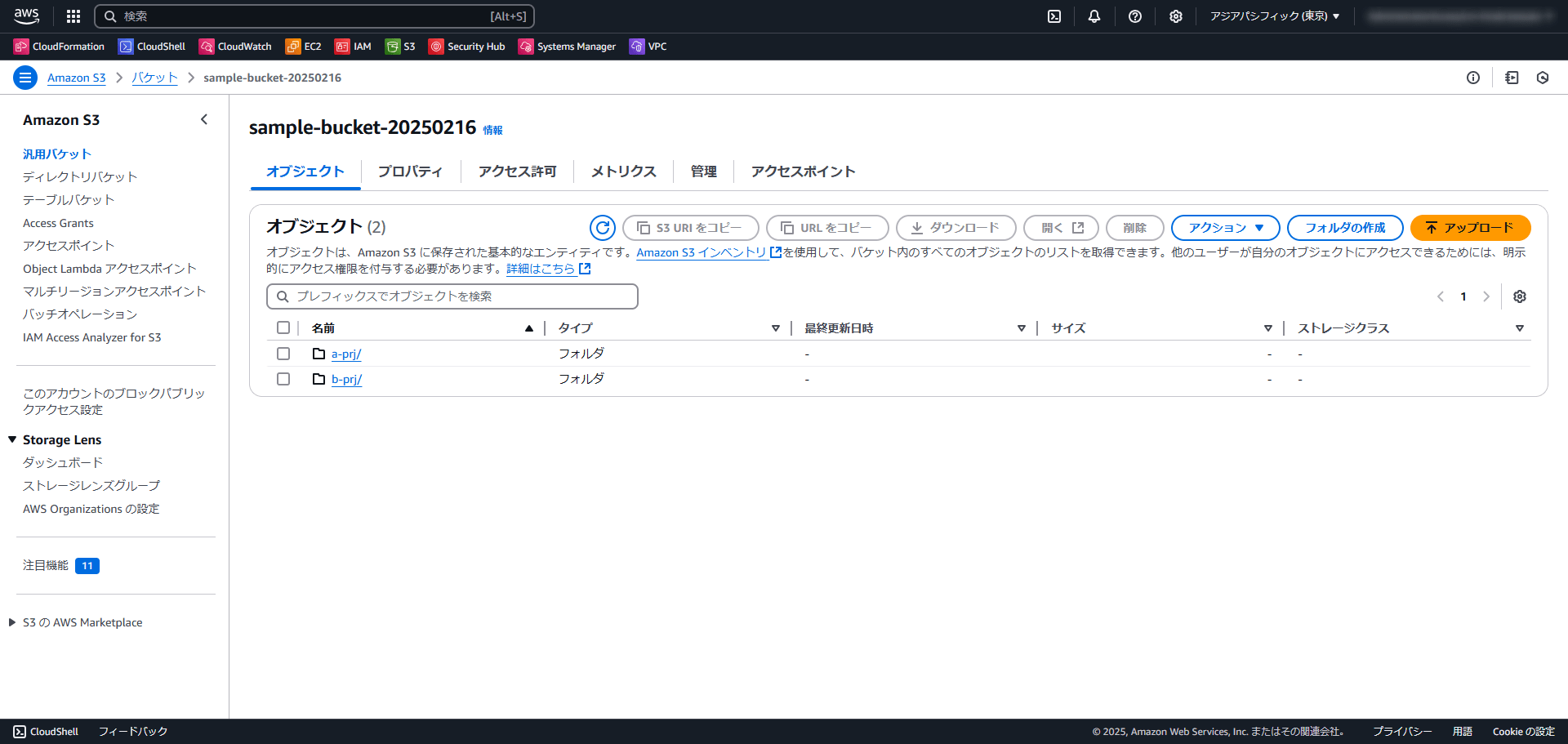This screenshot has width=1568, height=744.
Task: Sort by 最終更新日時 column arrow
Action: pos(1022,328)
